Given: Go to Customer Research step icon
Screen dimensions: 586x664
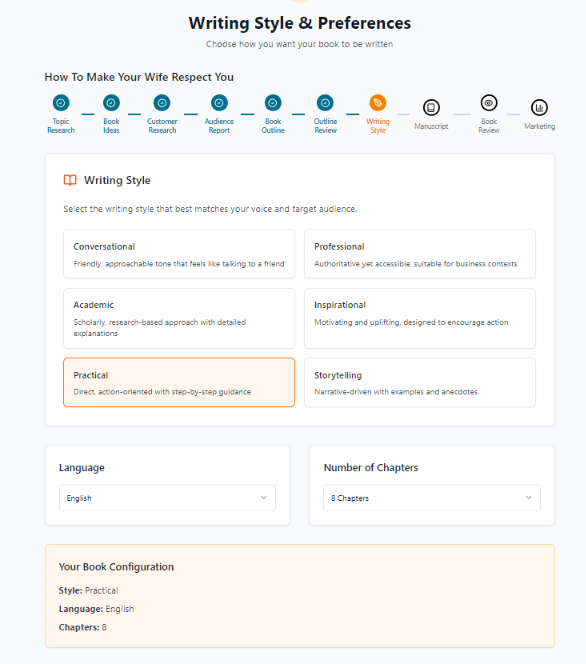Looking at the screenshot, I should pos(162,103).
